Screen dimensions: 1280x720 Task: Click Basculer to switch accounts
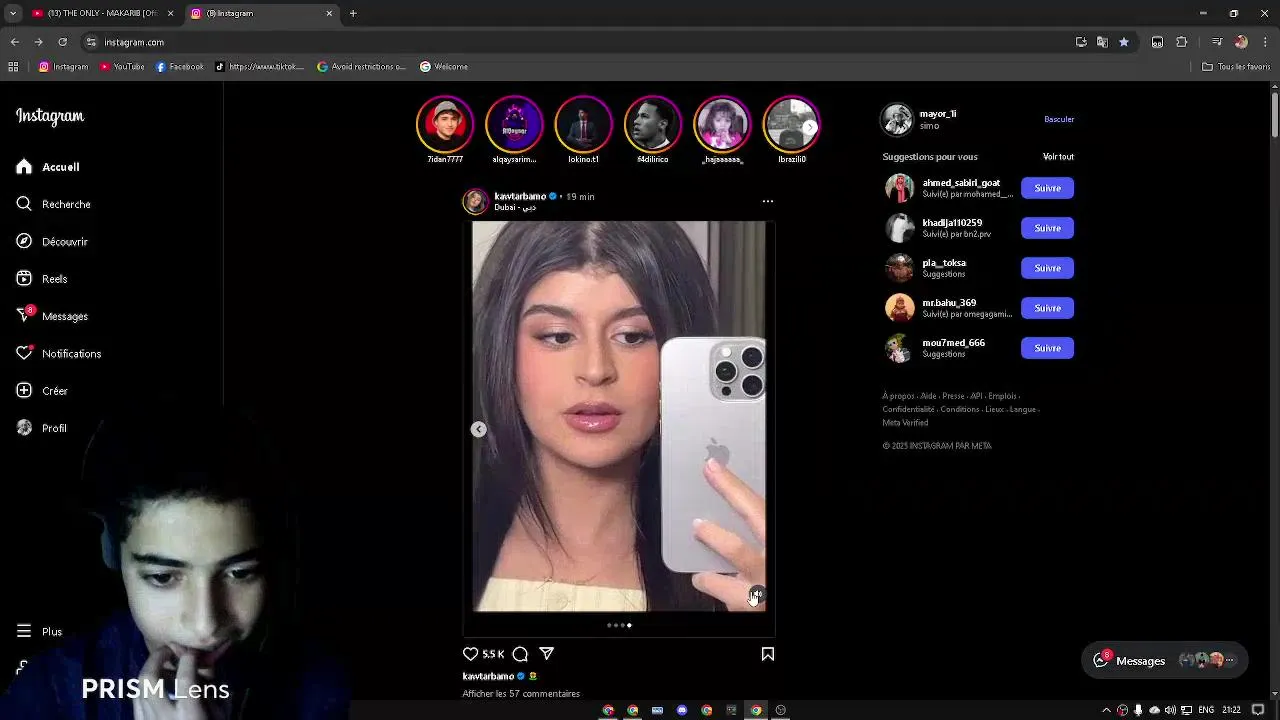point(1059,119)
